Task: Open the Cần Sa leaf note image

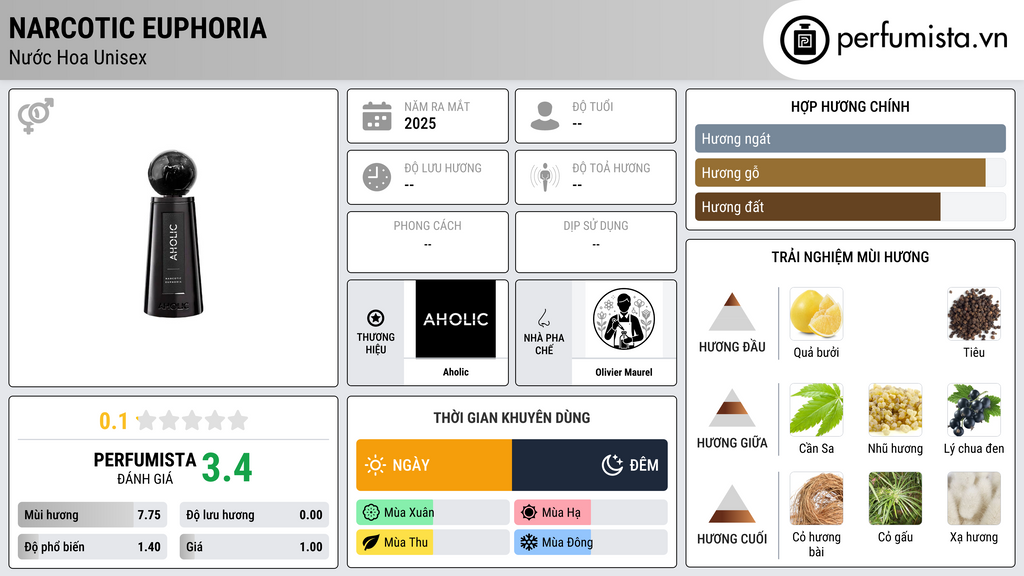Action: coord(816,409)
